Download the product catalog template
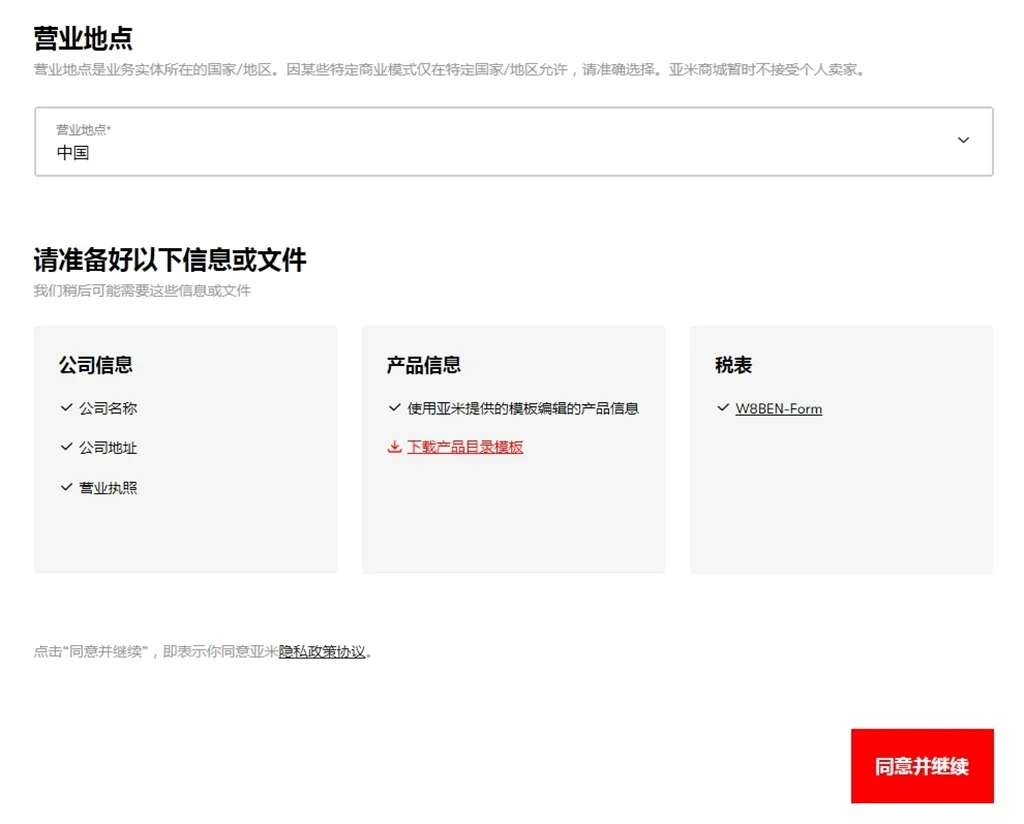Screen dimensions: 1024x824 464,447
